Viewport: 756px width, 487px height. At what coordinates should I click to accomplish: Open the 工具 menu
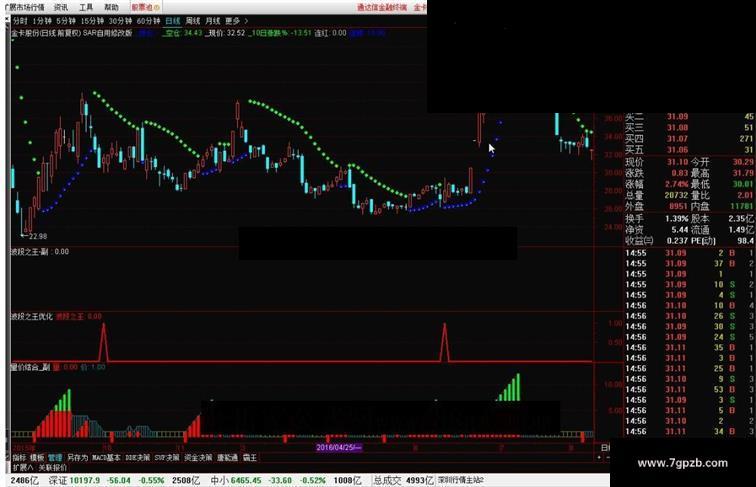pyautogui.click(x=86, y=7)
